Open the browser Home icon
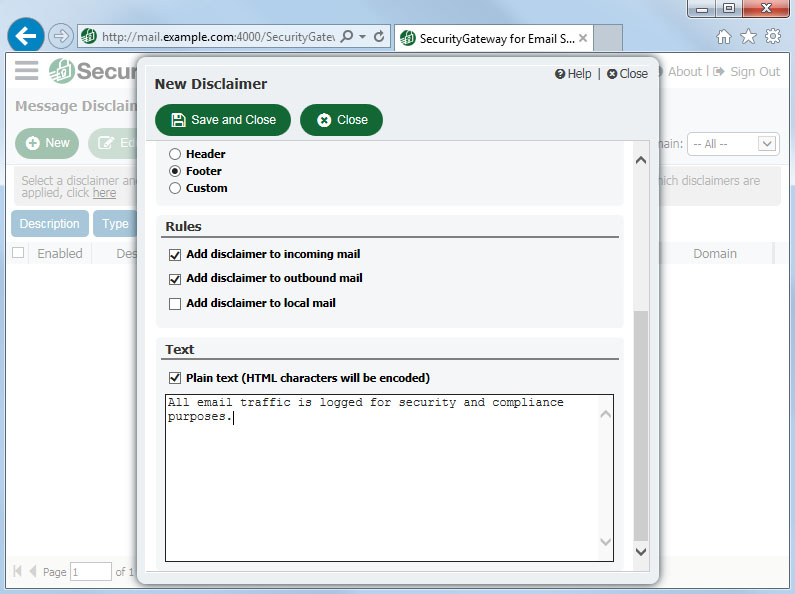The width and height of the screenshot is (795, 594). click(724, 36)
